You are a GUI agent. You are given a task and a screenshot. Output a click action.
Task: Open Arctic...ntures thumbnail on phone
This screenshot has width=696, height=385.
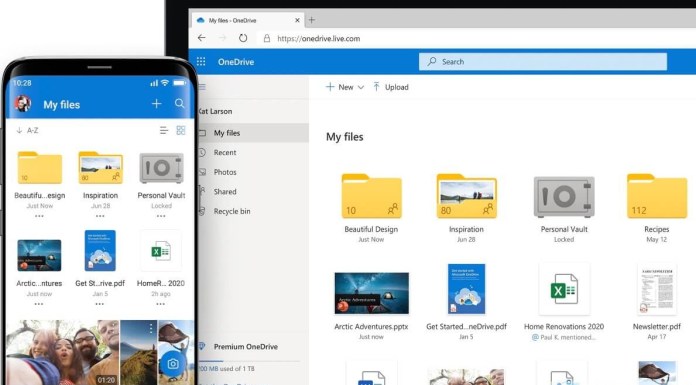[39, 255]
